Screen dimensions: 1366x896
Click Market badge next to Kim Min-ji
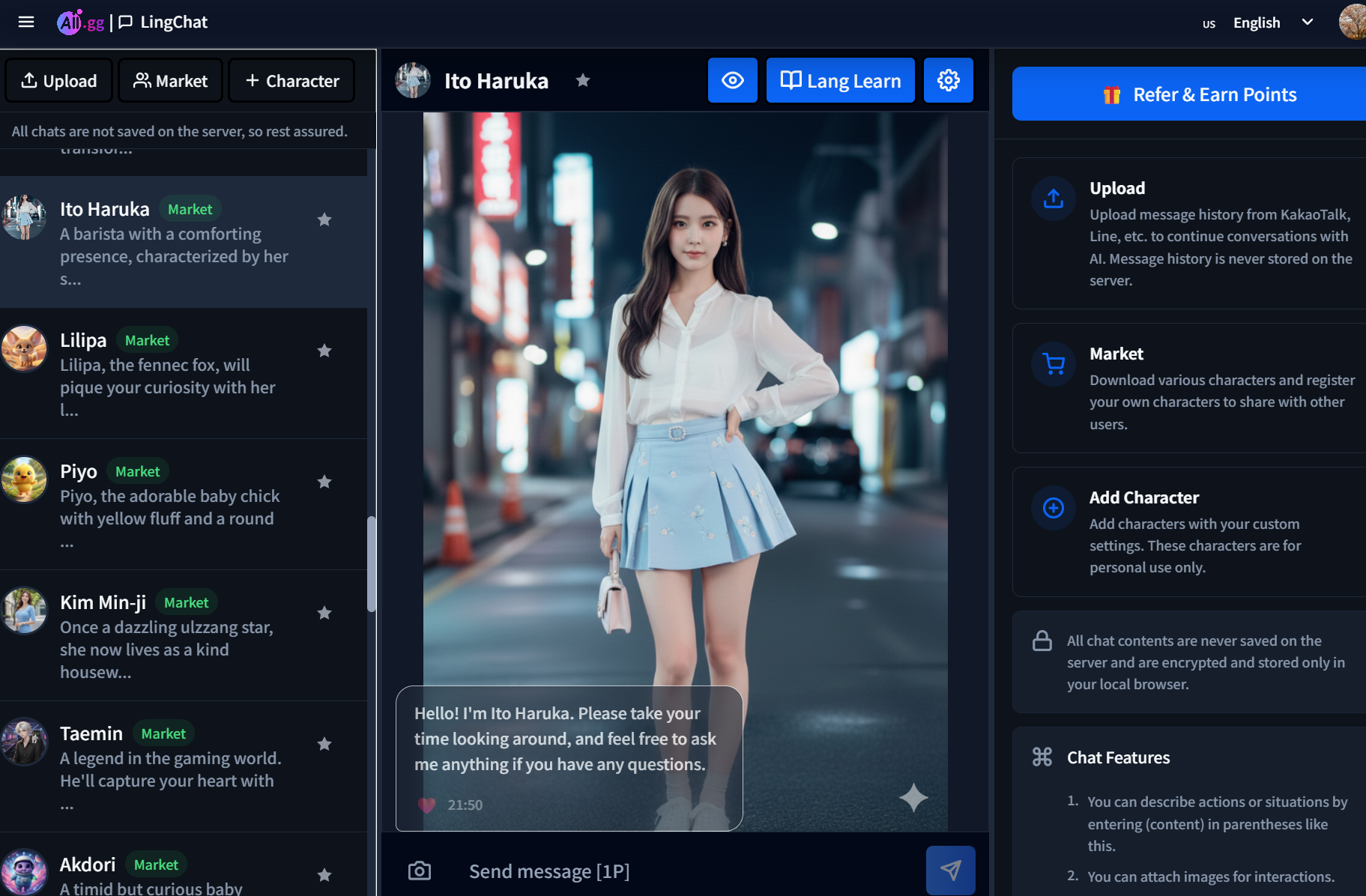tap(187, 602)
